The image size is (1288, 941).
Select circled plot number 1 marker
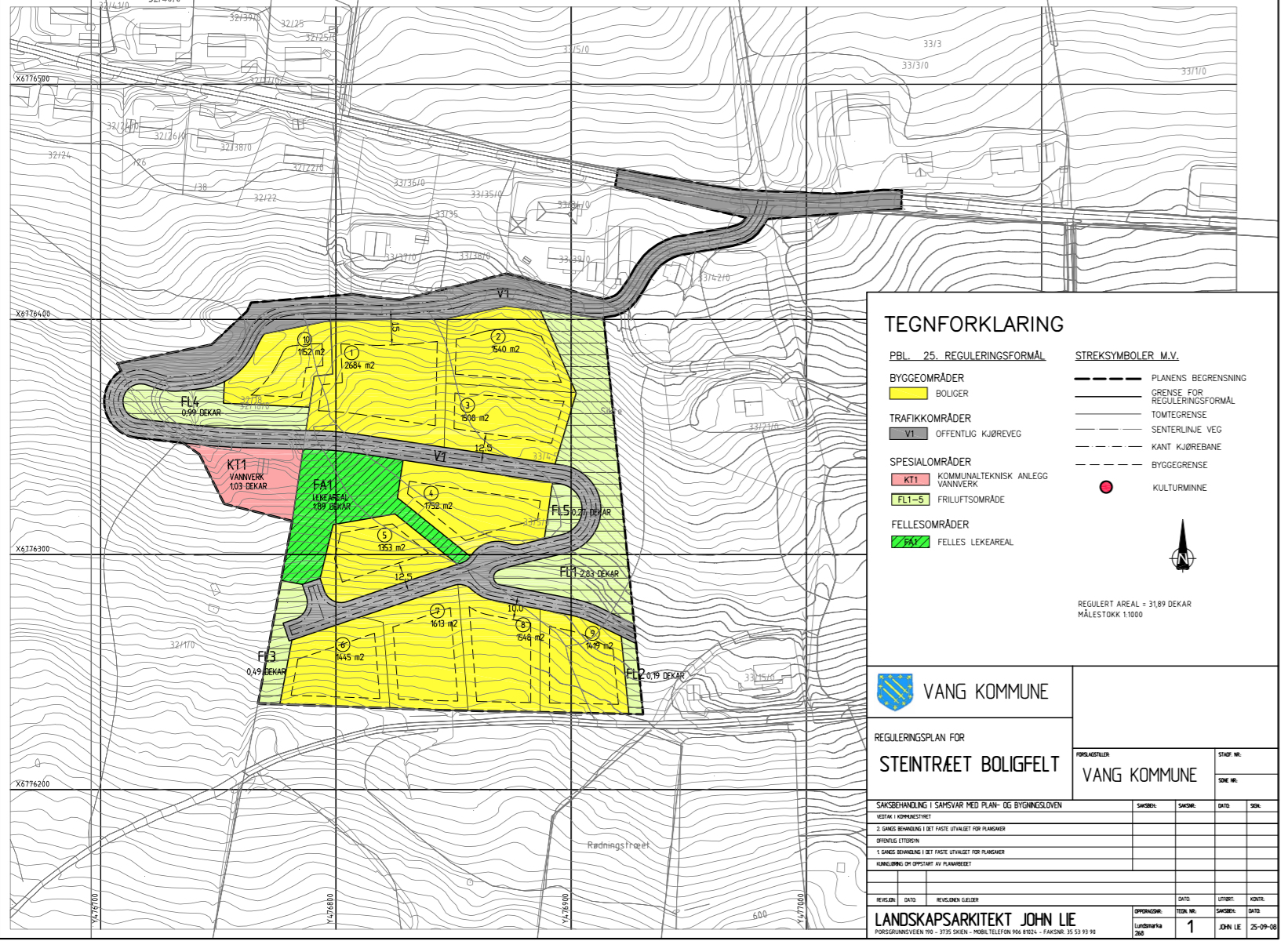click(x=352, y=354)
